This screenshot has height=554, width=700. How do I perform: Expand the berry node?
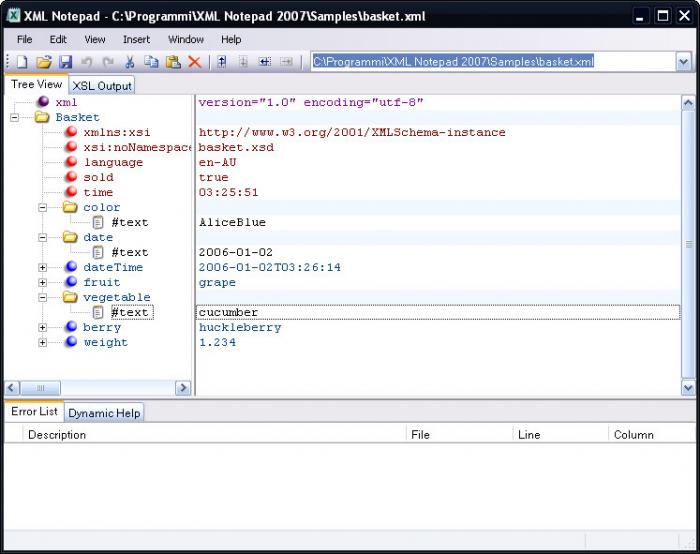(42, 327)
